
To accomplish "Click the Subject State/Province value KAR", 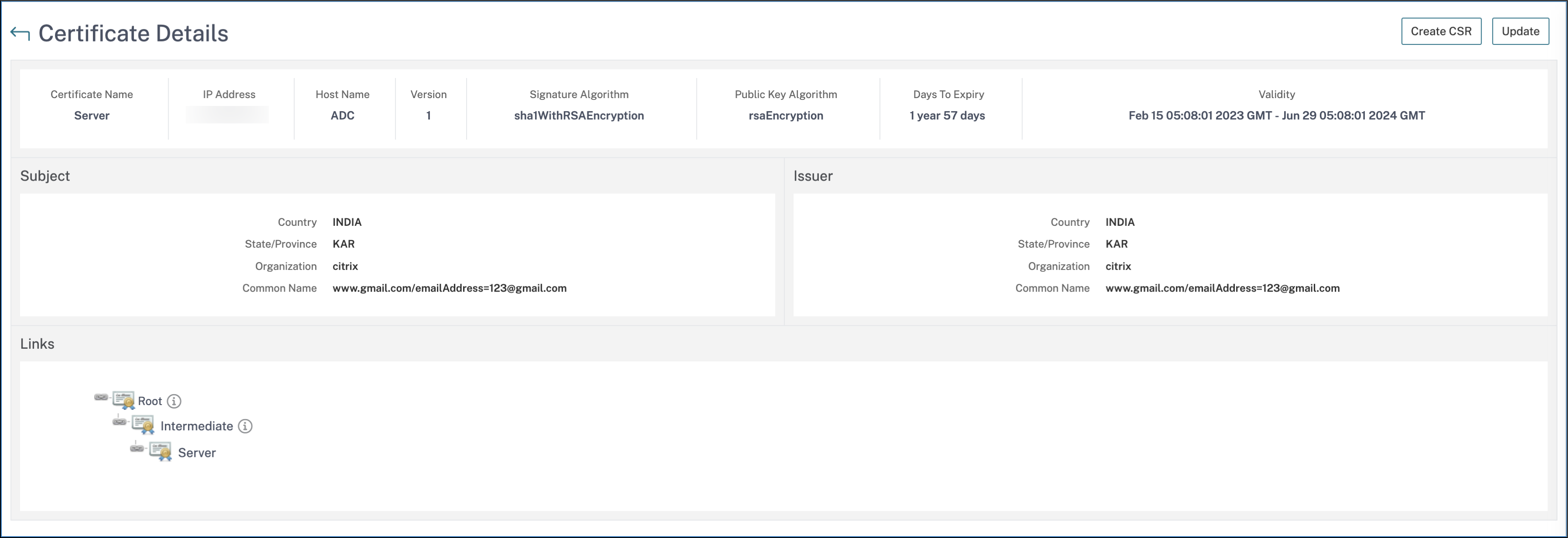I will pyautogui.click(x=343, y=244).
